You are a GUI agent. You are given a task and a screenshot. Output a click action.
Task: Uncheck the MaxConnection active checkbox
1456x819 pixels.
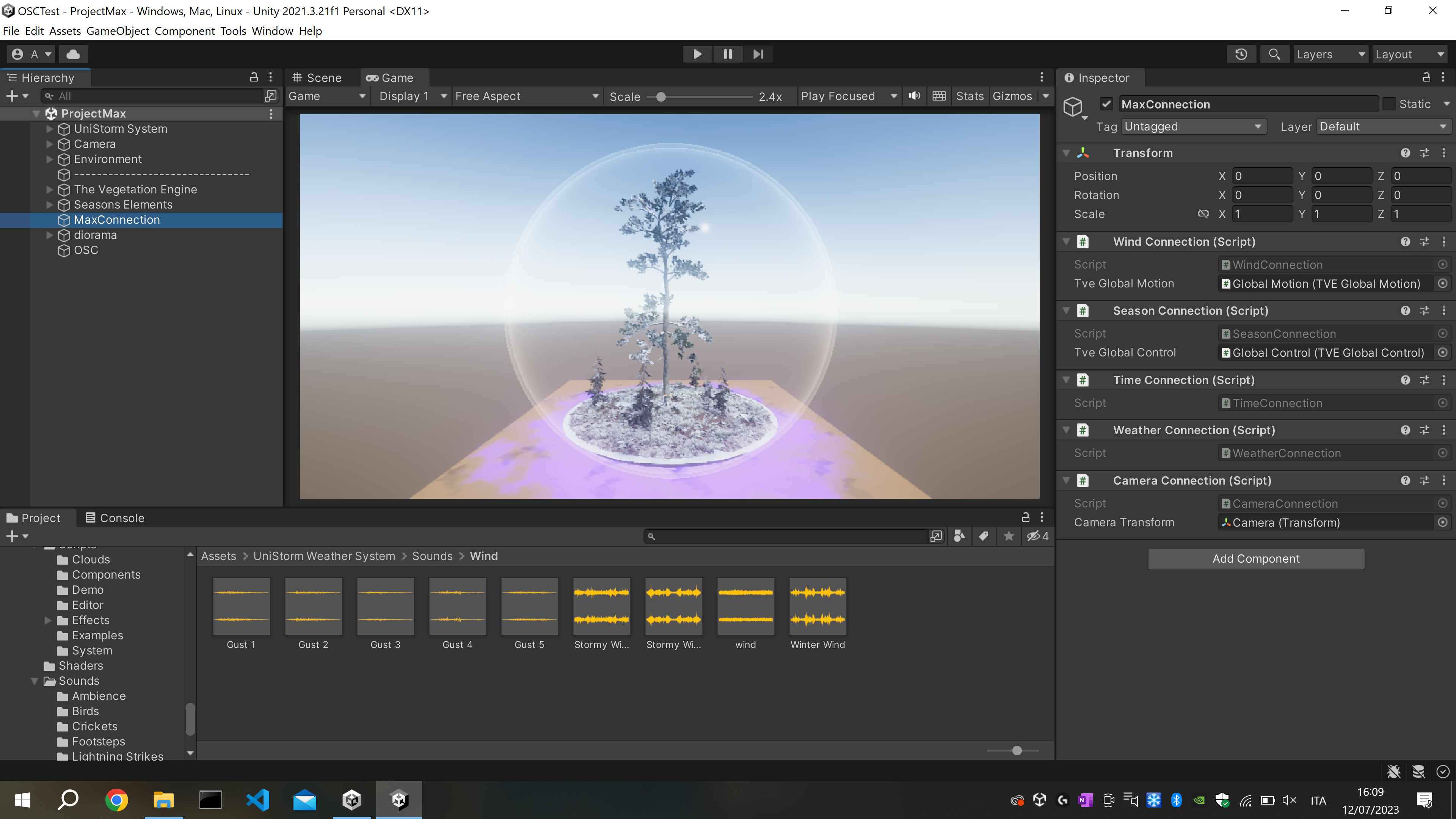tap(1106, 104)
